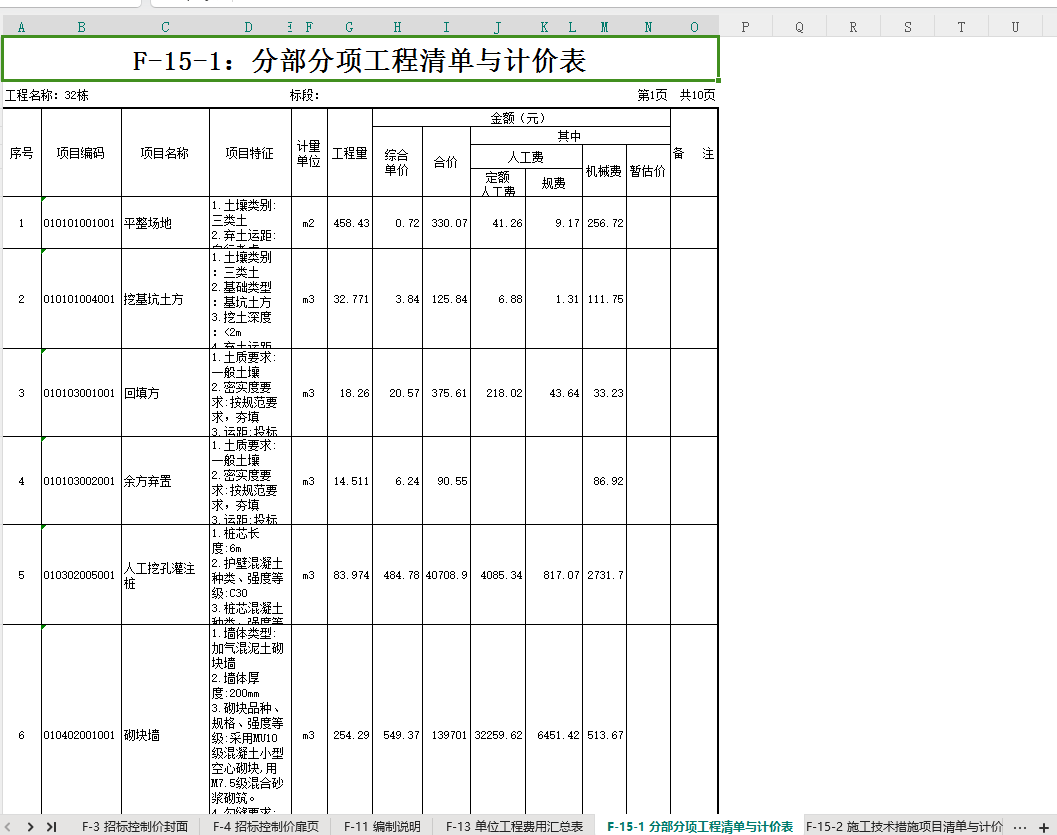Select active tab F-15-1 分部分项工程清单与计价表
This screenshot has height=835, width=1057.
tap(700, 826)
